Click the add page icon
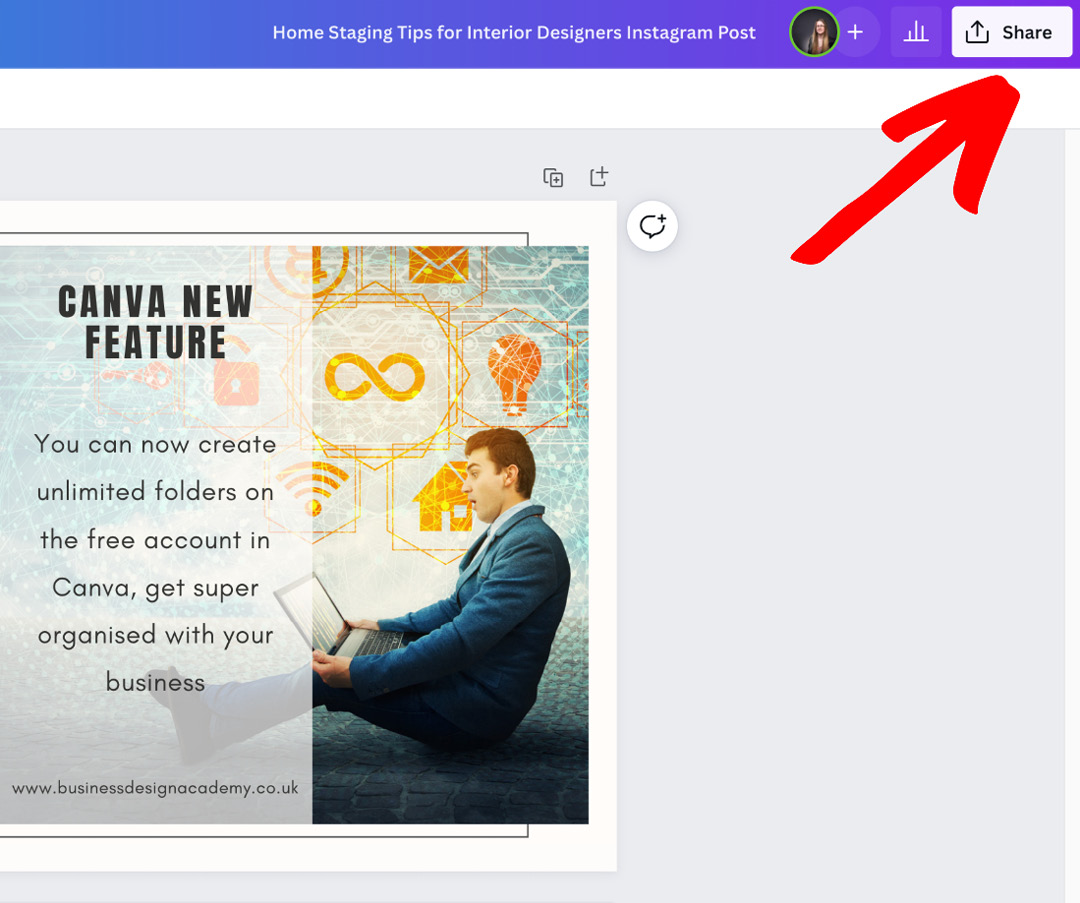This screenshot has height=903, width=1080. 598,177
